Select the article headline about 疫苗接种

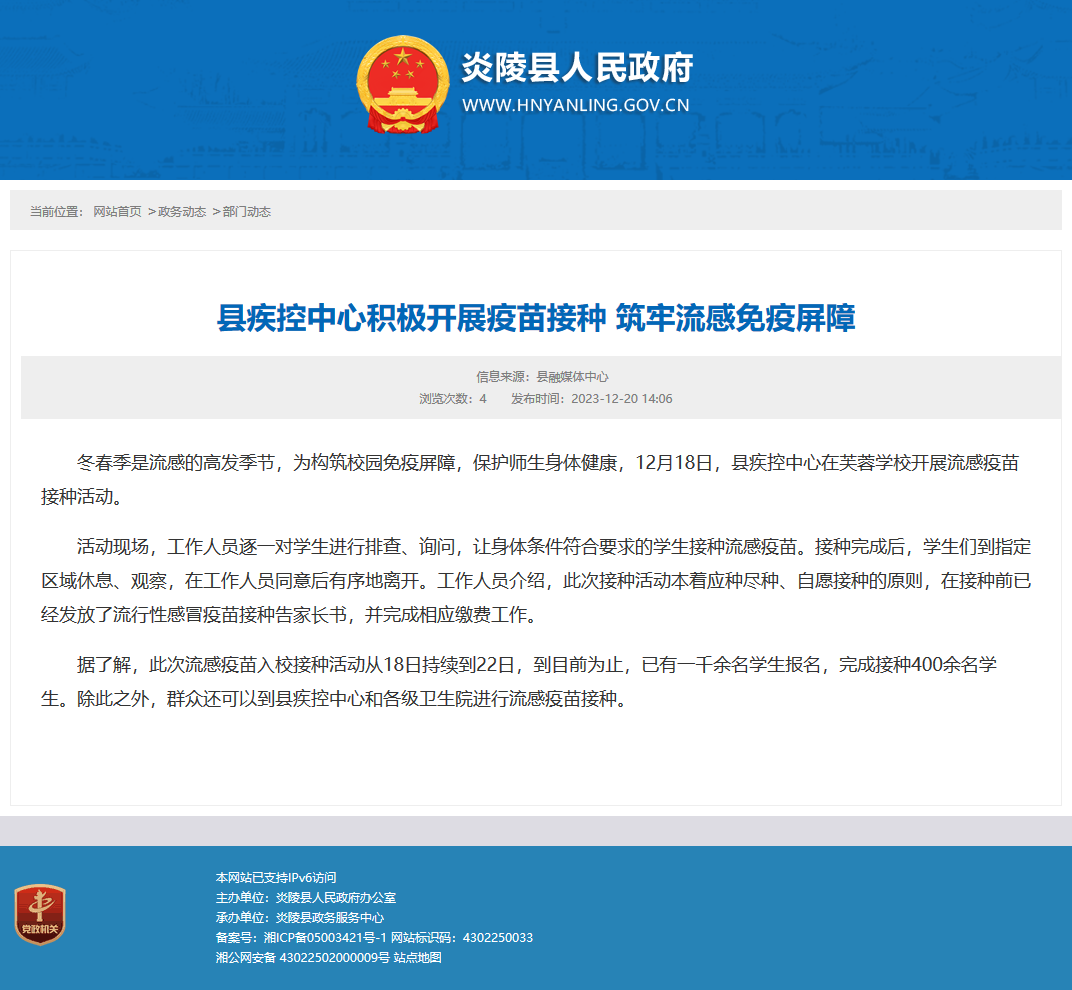536,318
